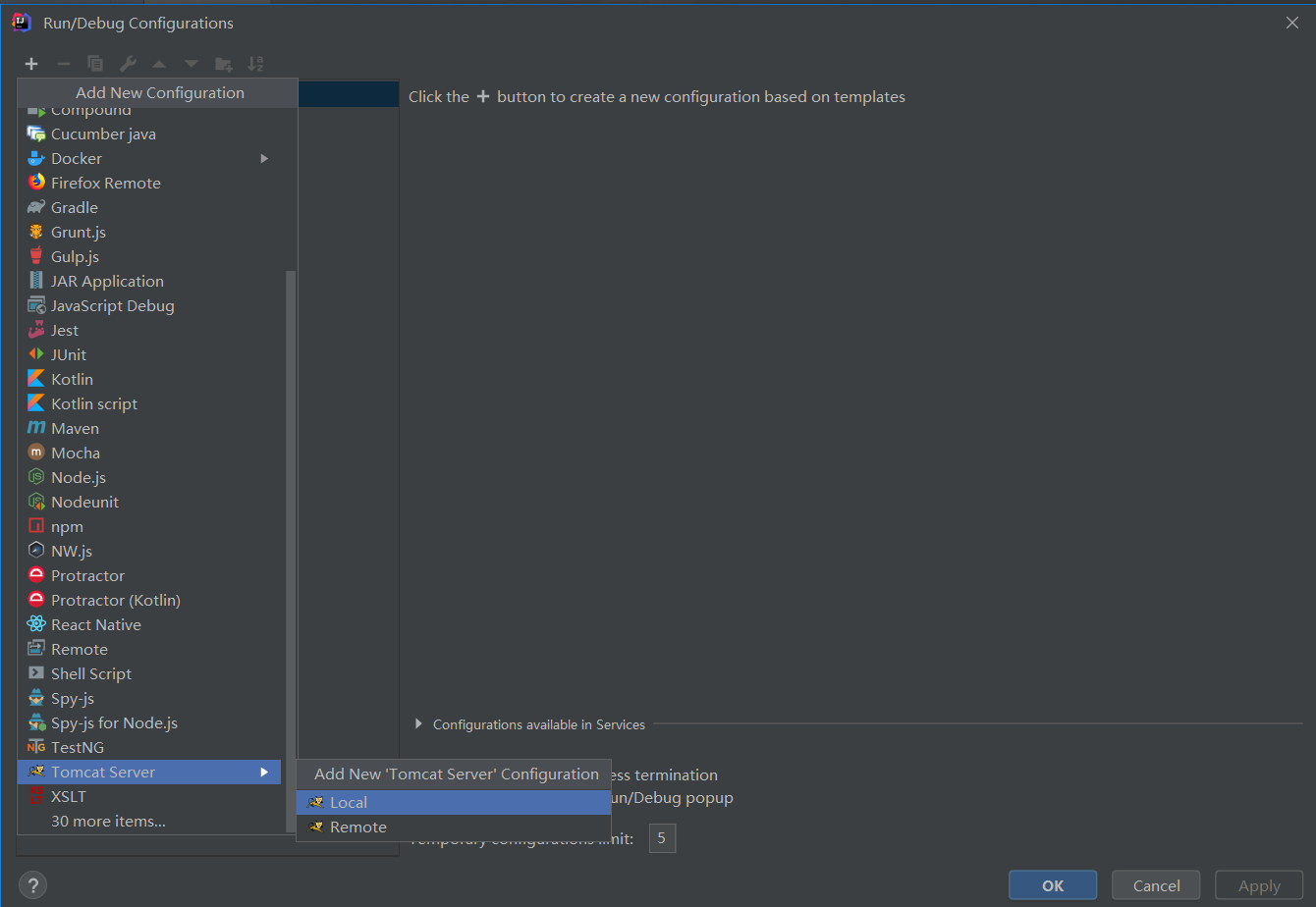Expand the Tomcat Server submenu arrow
Viewport: 1316px width, 907px height.
point(263,772)
